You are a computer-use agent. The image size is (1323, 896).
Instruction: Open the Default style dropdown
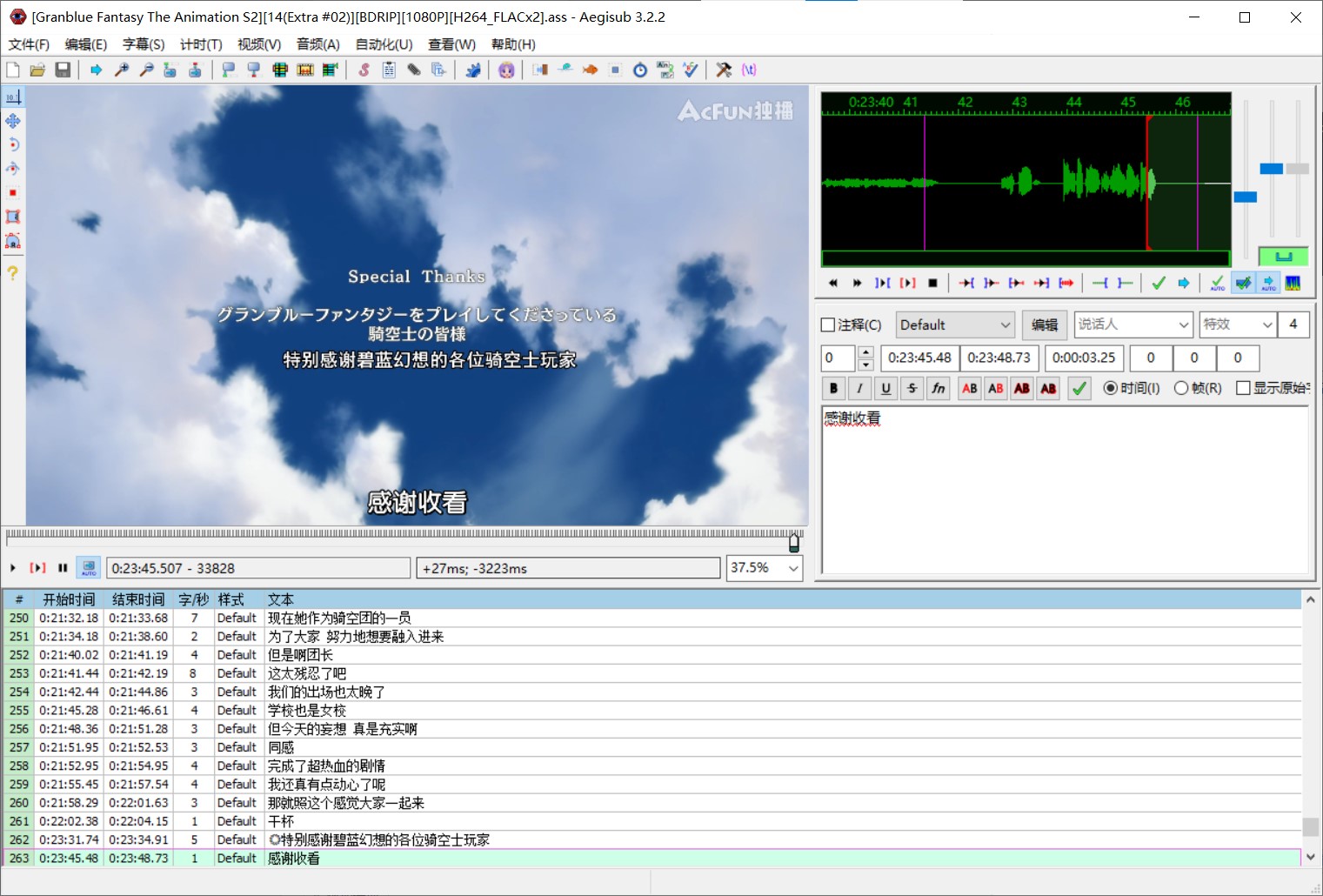click(x=955, y=324)
